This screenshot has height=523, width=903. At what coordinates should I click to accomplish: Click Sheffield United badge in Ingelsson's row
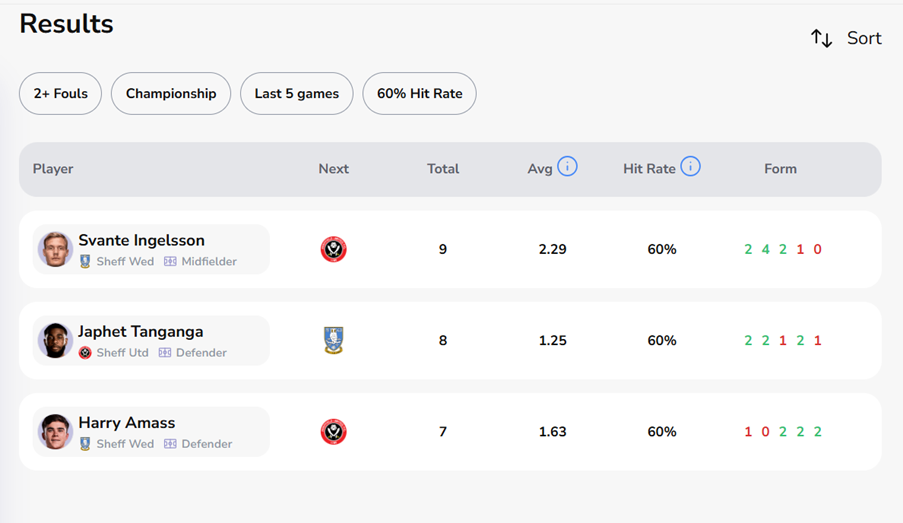click(x=334, y=249)
